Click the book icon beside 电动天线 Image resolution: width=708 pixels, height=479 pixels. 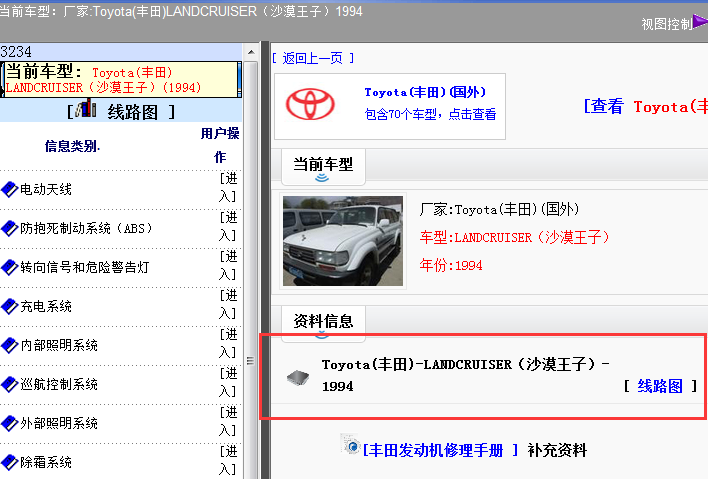coord(9,189)
